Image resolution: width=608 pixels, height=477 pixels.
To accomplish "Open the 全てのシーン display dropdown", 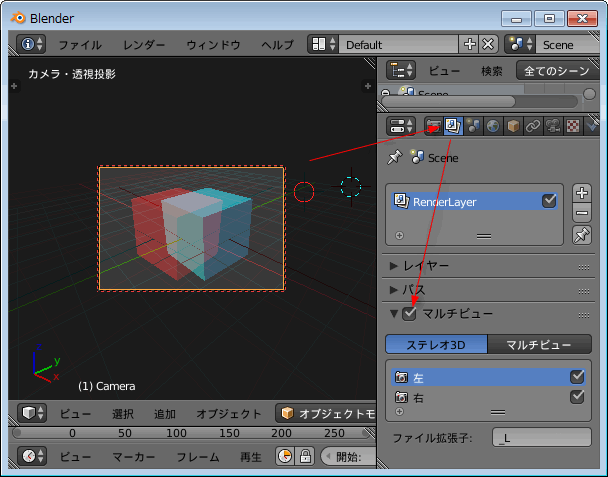I will point(558,71).
